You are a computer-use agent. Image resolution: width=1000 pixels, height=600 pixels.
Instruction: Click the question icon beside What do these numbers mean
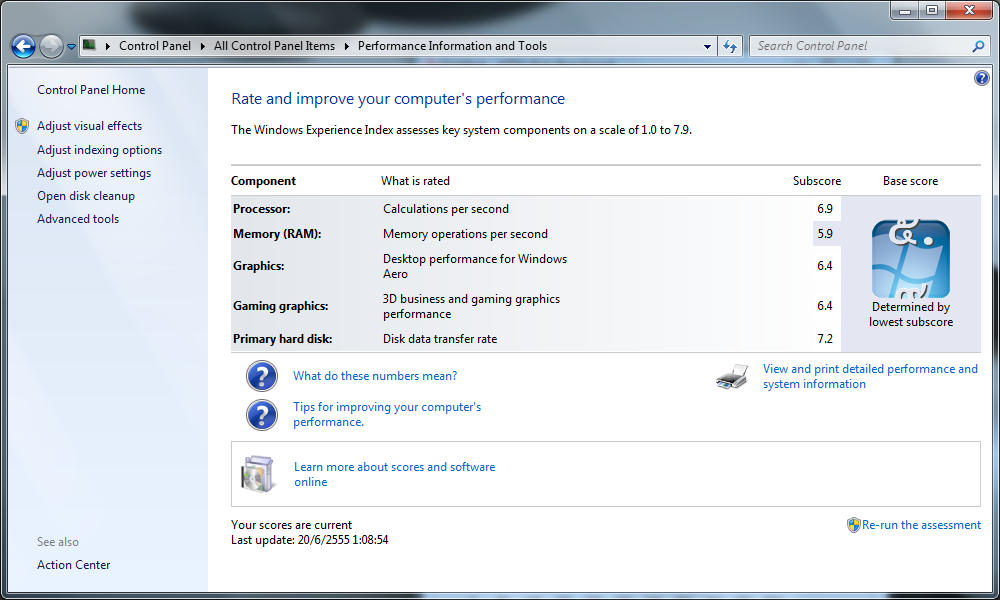[262, 376]
